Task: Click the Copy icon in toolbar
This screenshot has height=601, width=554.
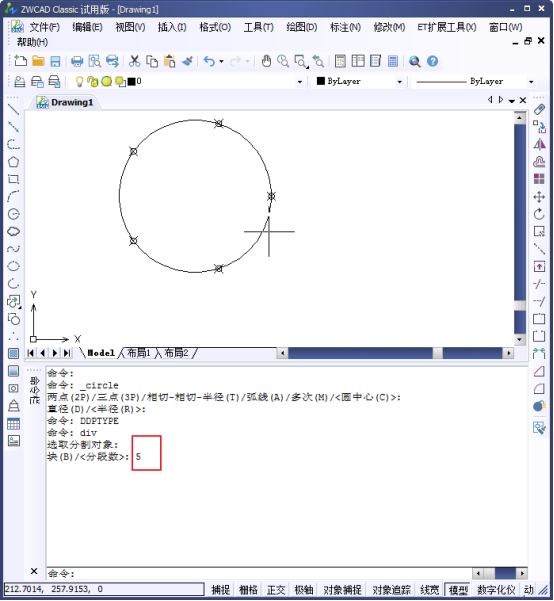Action: [152, 61]
